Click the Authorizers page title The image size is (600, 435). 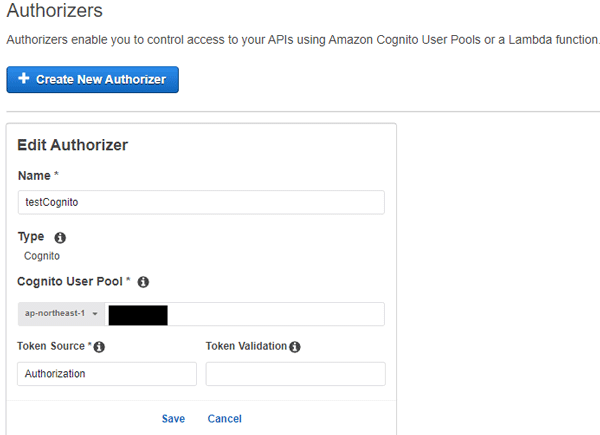(55, 10)
